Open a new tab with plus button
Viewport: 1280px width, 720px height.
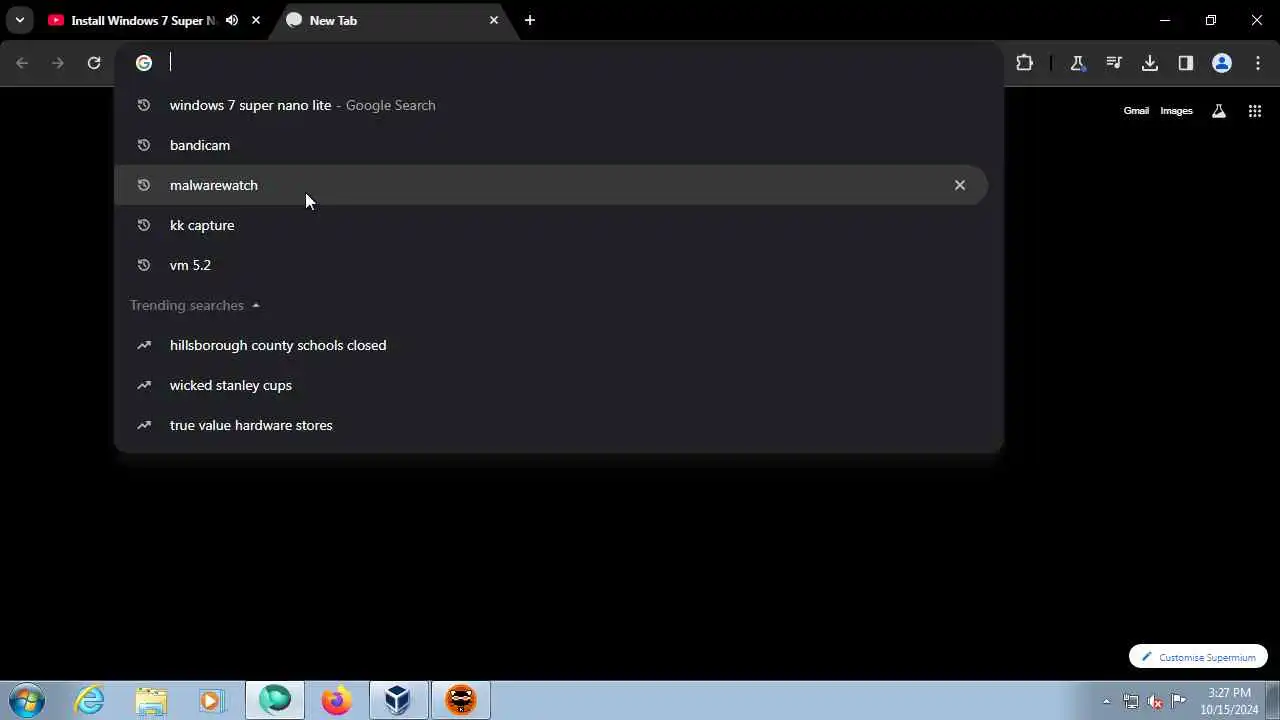point(530,20)
